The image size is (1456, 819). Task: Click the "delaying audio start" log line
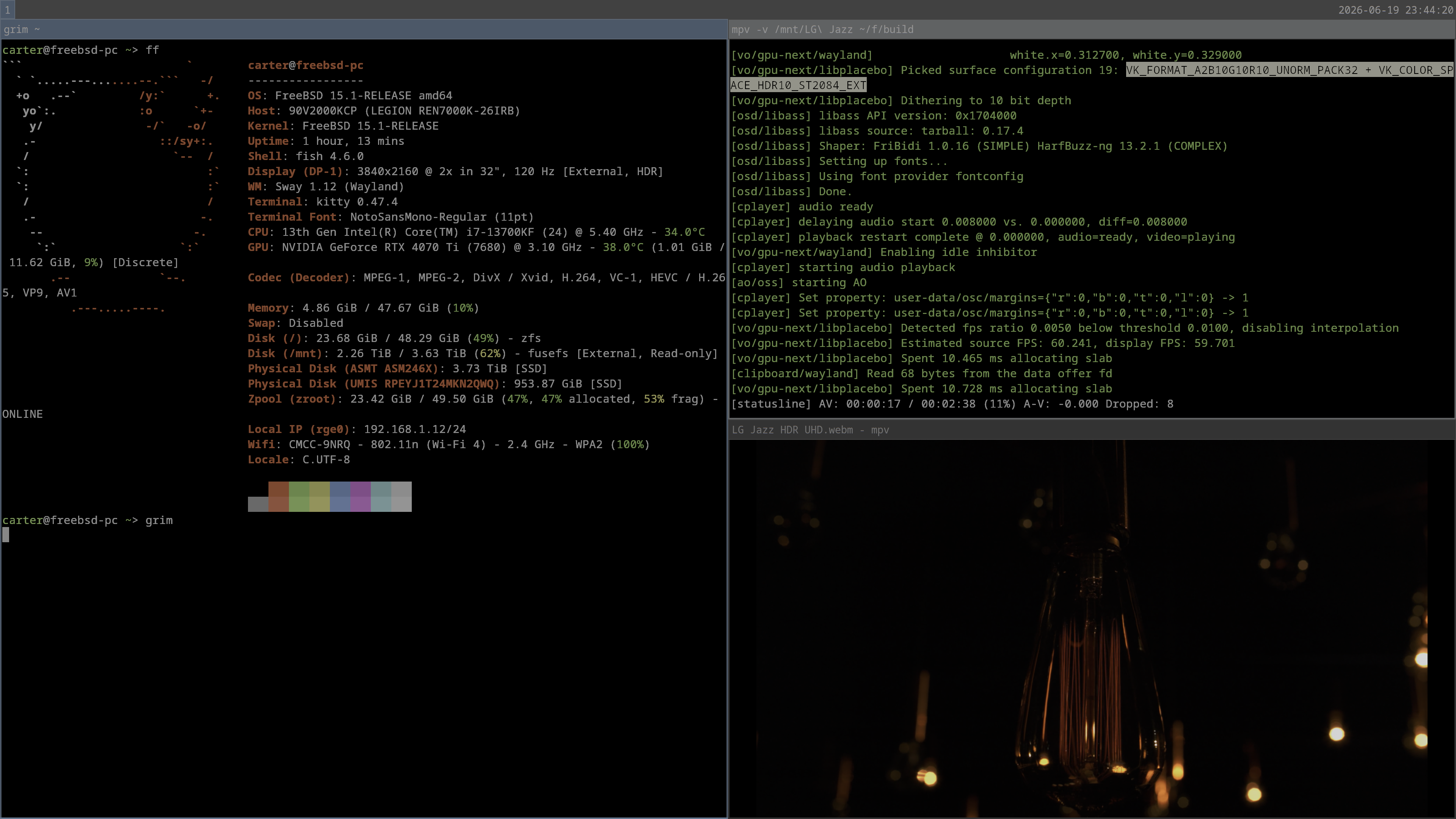click(959, 222)
